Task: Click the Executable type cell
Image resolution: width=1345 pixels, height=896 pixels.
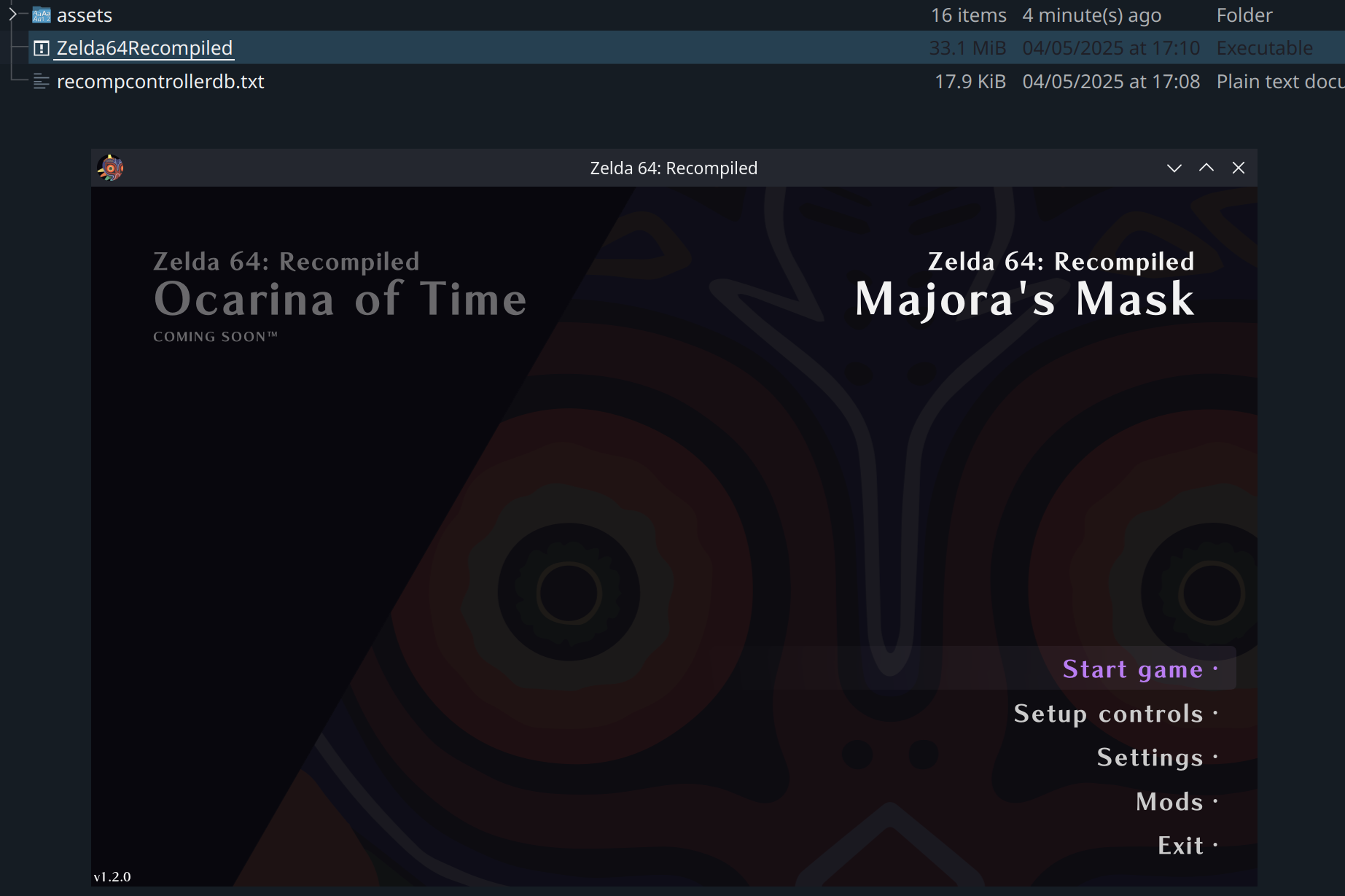Action: coord(1265,48)
